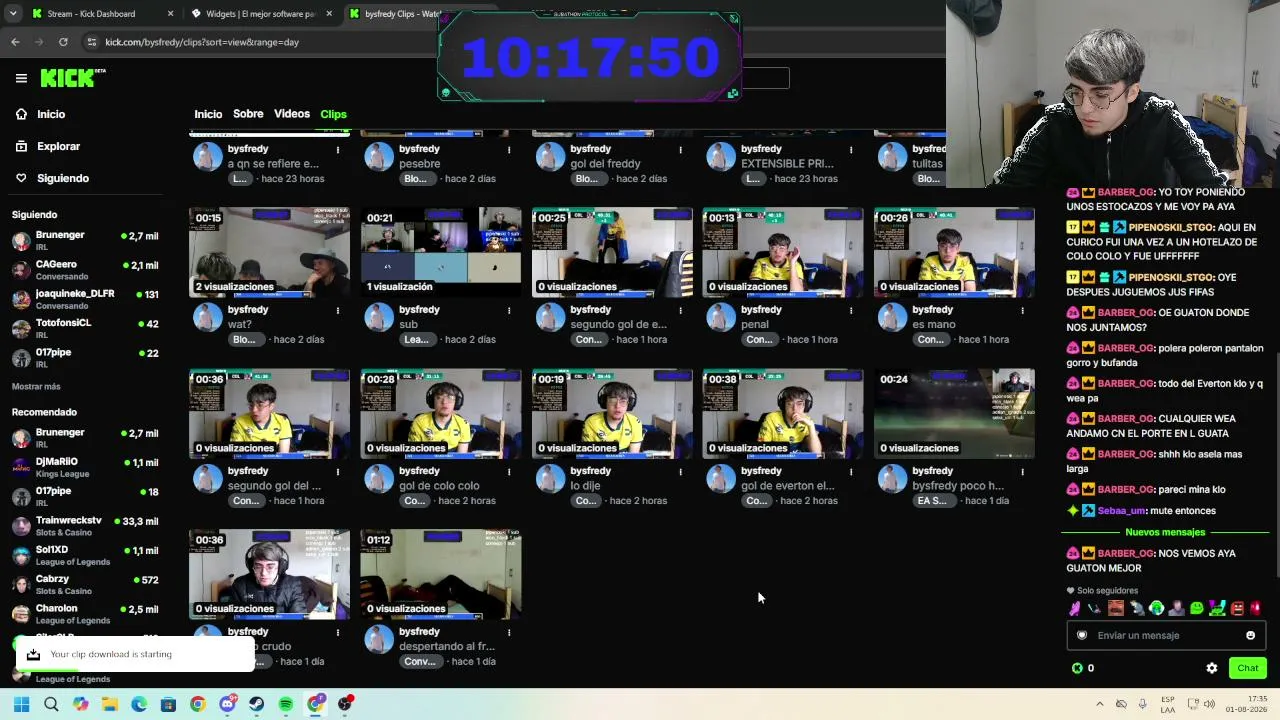The width and height of the screenshot is (1280, 720).
Task: Open options for the 'pesebre' clip
Action: [509, 149]
